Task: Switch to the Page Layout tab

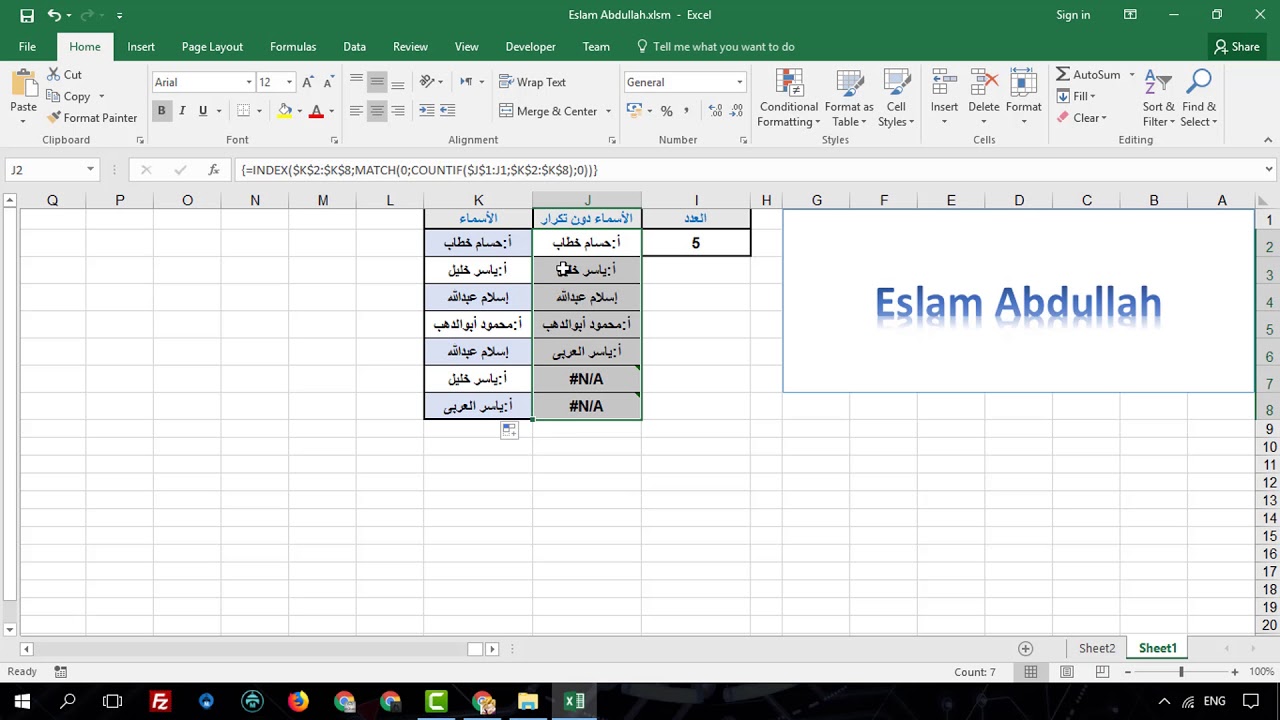Action: coord(212,47)
